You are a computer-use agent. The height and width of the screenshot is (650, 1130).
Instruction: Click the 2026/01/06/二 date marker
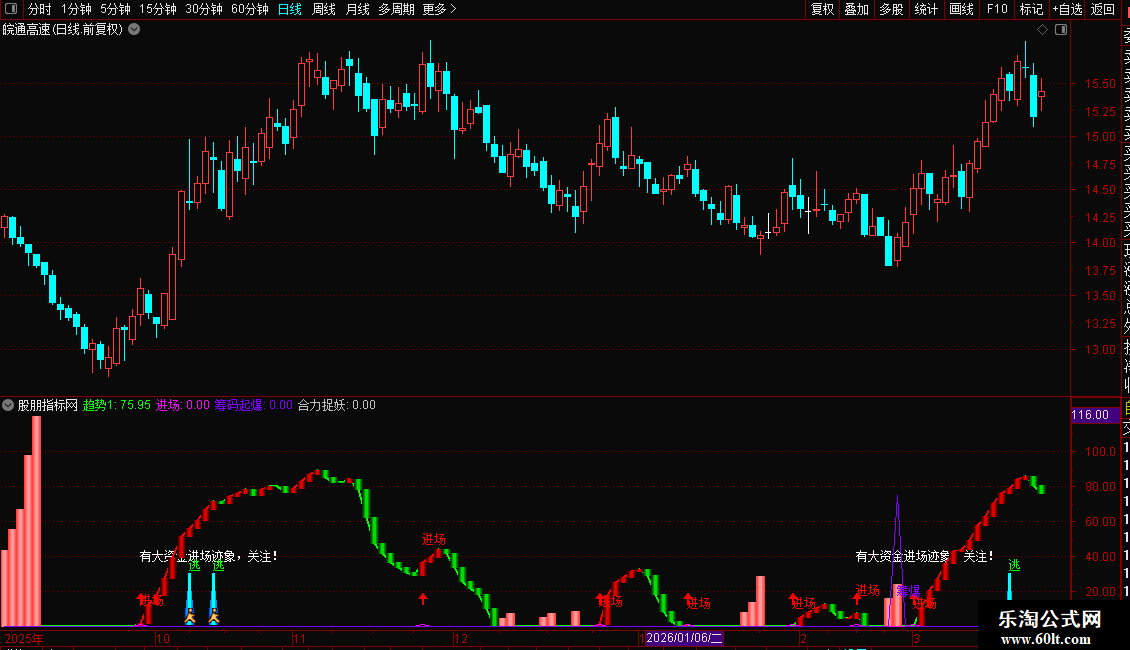[x=684, y=638]
